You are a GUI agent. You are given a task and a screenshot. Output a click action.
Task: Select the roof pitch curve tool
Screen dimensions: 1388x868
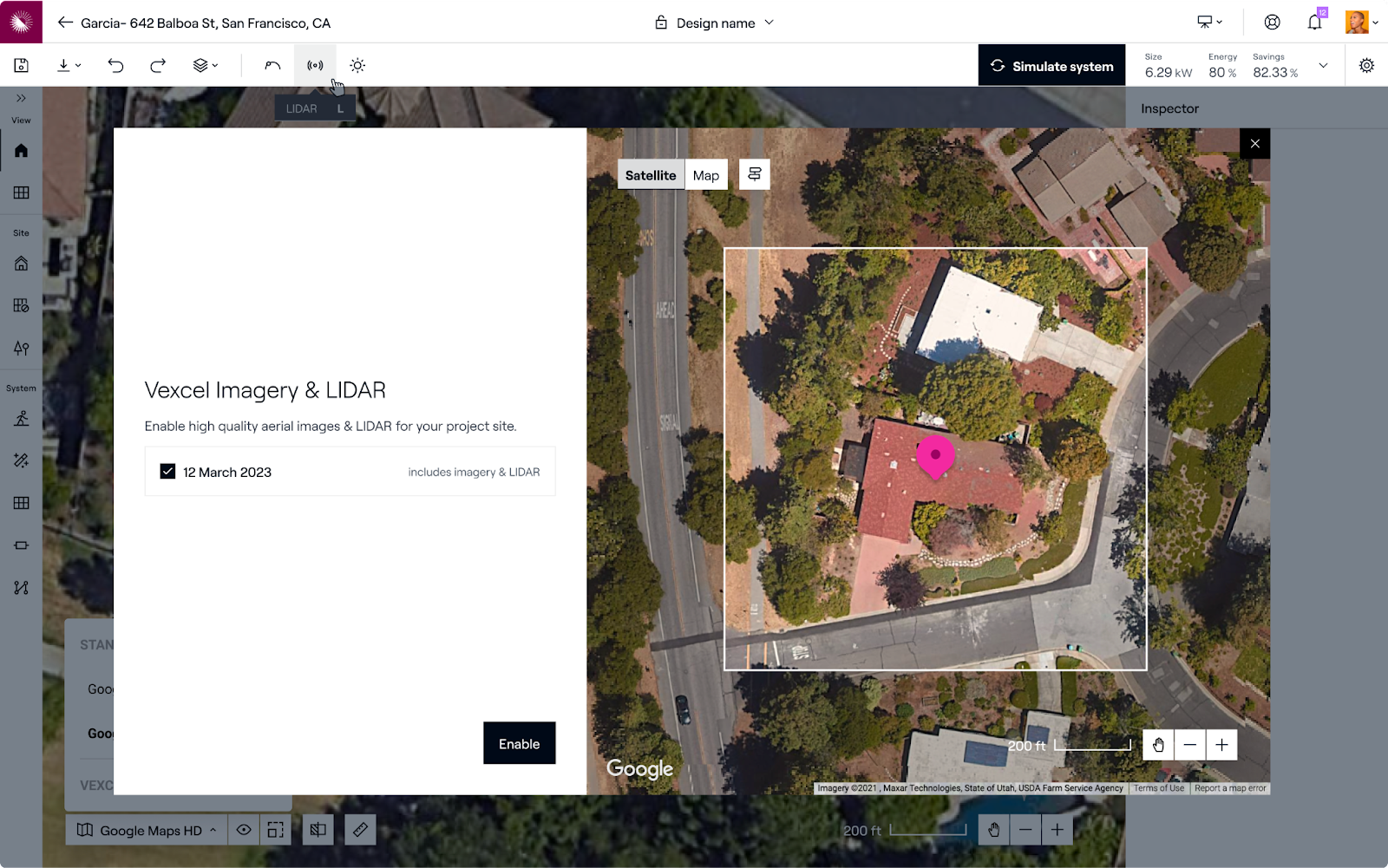272,65
